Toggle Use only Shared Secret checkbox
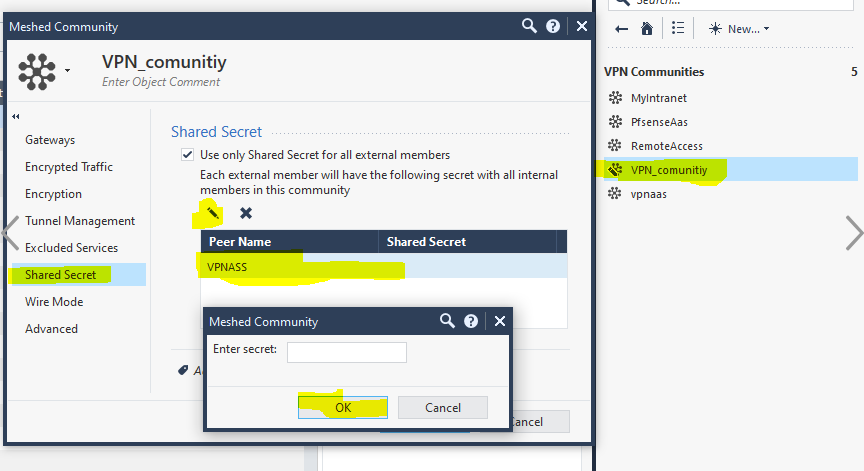This screenshot has height=471, width=864. pyautogui.click(x=187, y=155)
